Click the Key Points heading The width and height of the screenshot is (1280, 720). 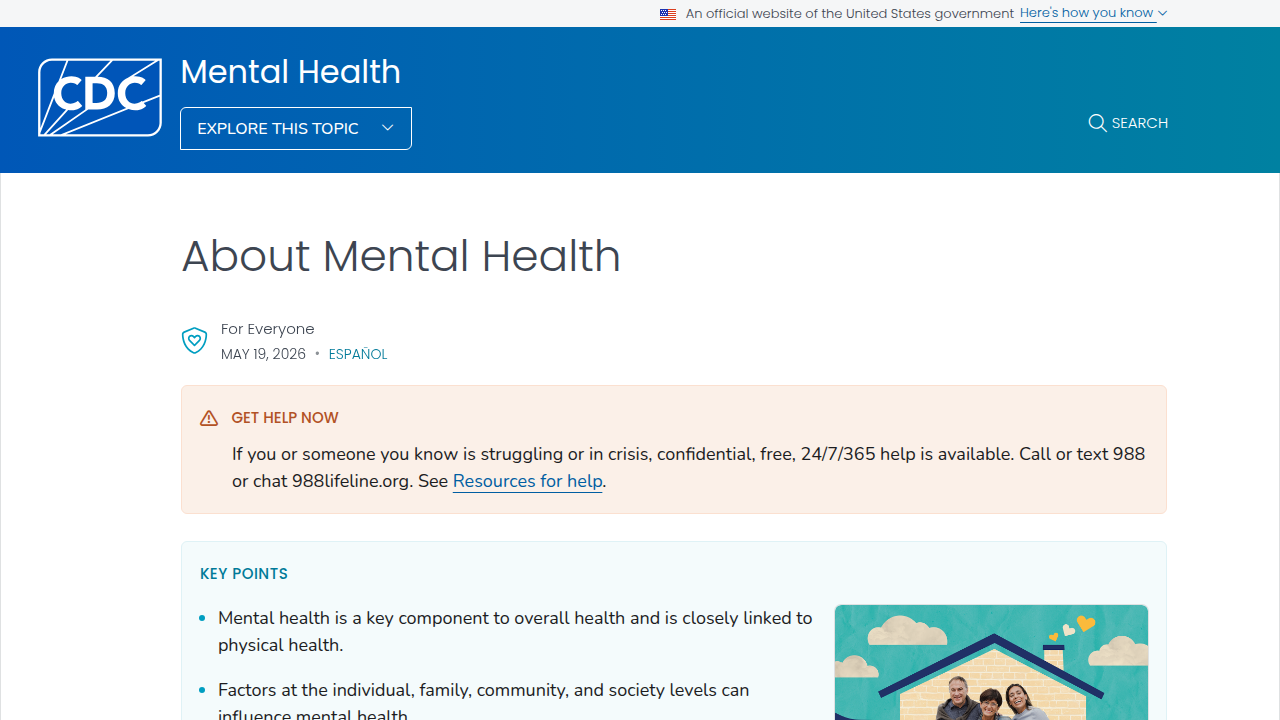point(244,574)
